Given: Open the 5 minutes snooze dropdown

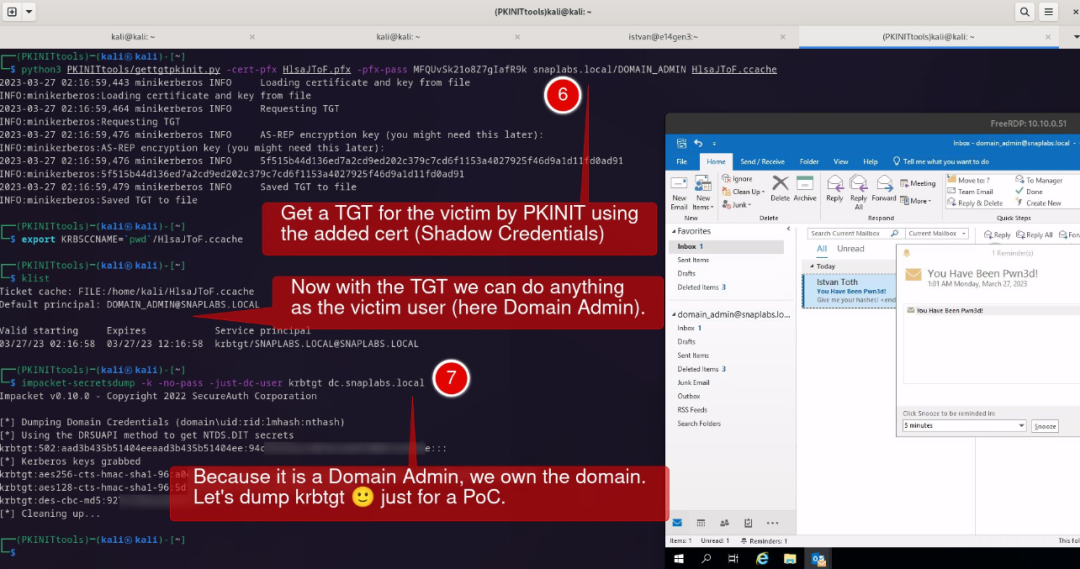Looking at the screenshot, I should click(x=964, y=426).
